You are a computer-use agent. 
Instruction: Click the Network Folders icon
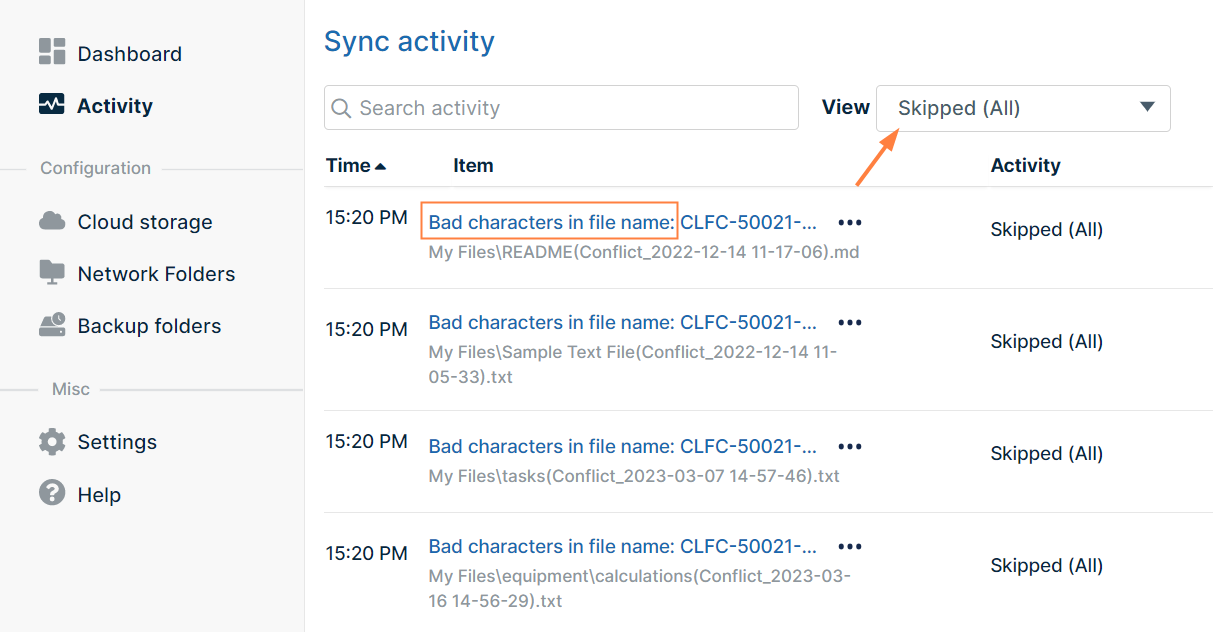click(x=52, y=272)
